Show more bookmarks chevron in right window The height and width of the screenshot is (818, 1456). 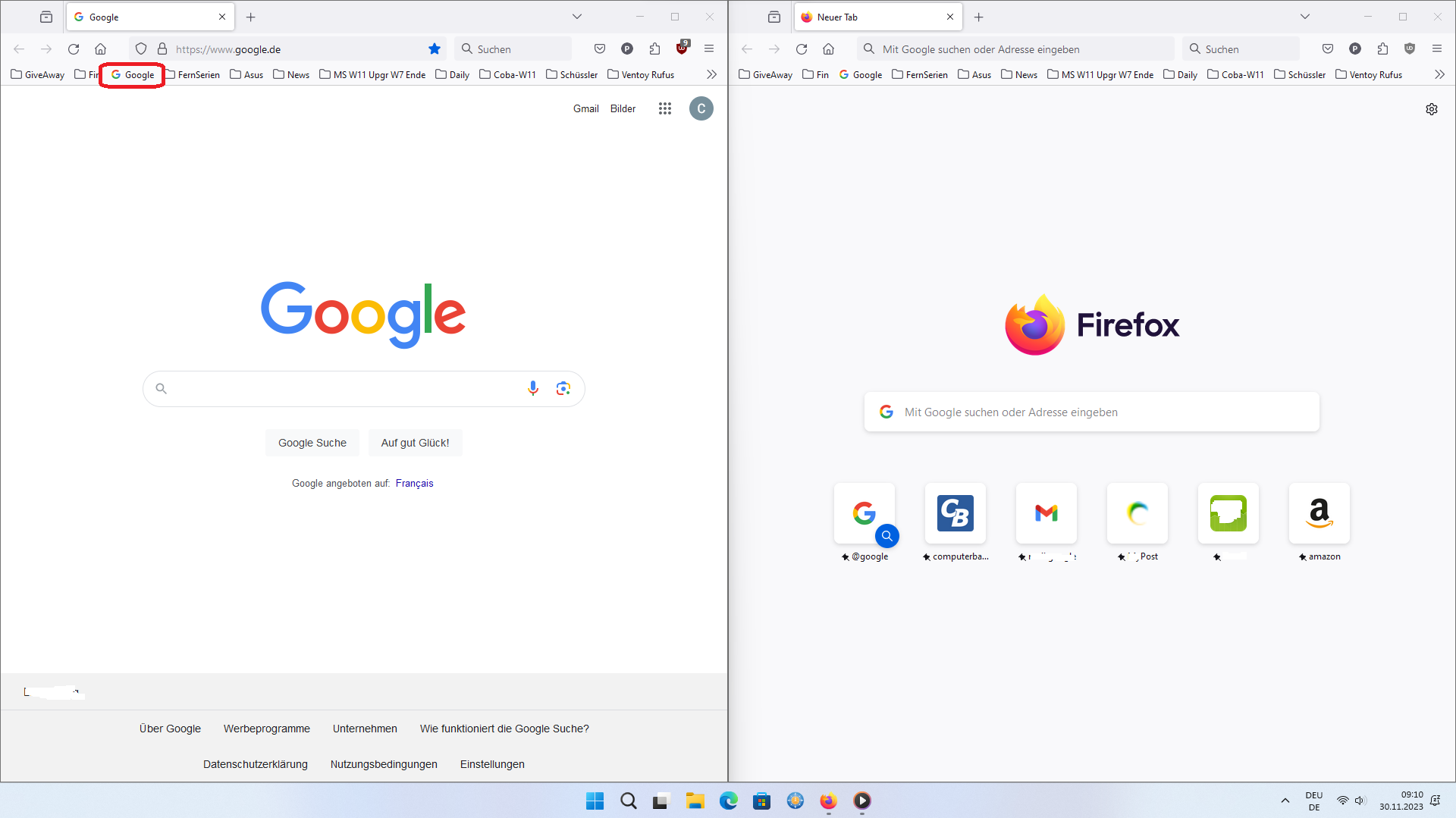coord(1439,74)
